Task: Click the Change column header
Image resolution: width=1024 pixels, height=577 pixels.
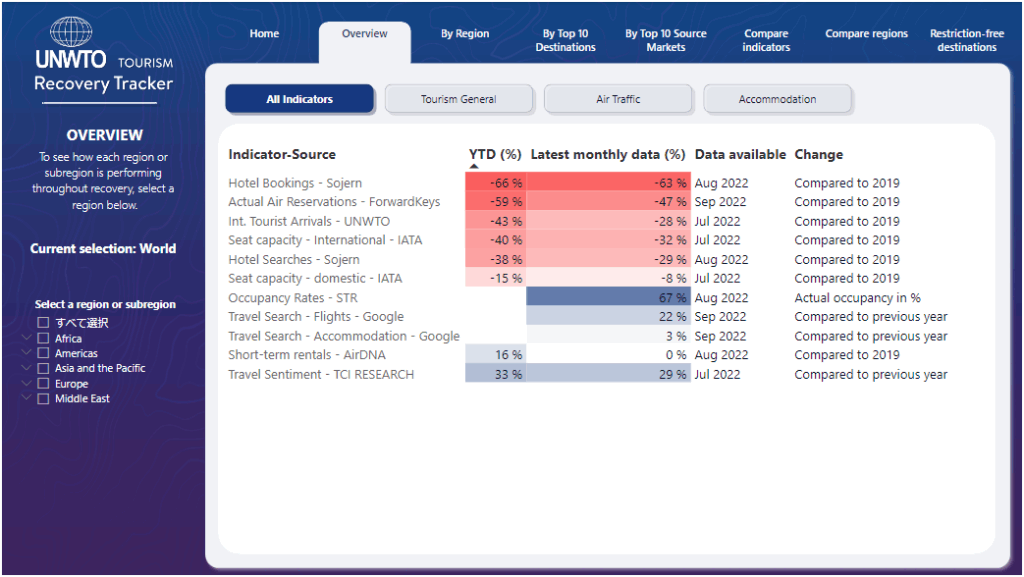Action: pyautogui.click(x=819, y=155)
